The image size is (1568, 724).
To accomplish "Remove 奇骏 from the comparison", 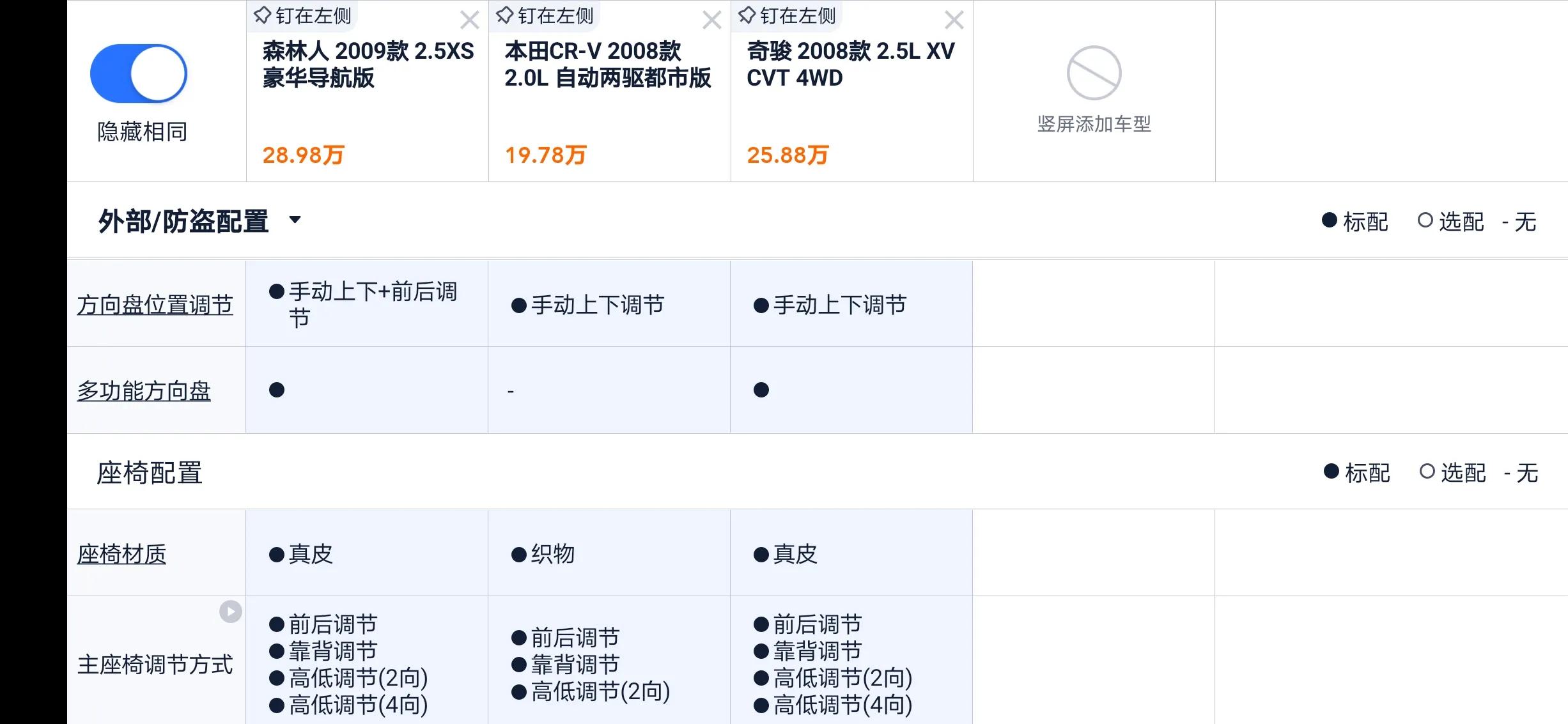I will click(953, 20).
